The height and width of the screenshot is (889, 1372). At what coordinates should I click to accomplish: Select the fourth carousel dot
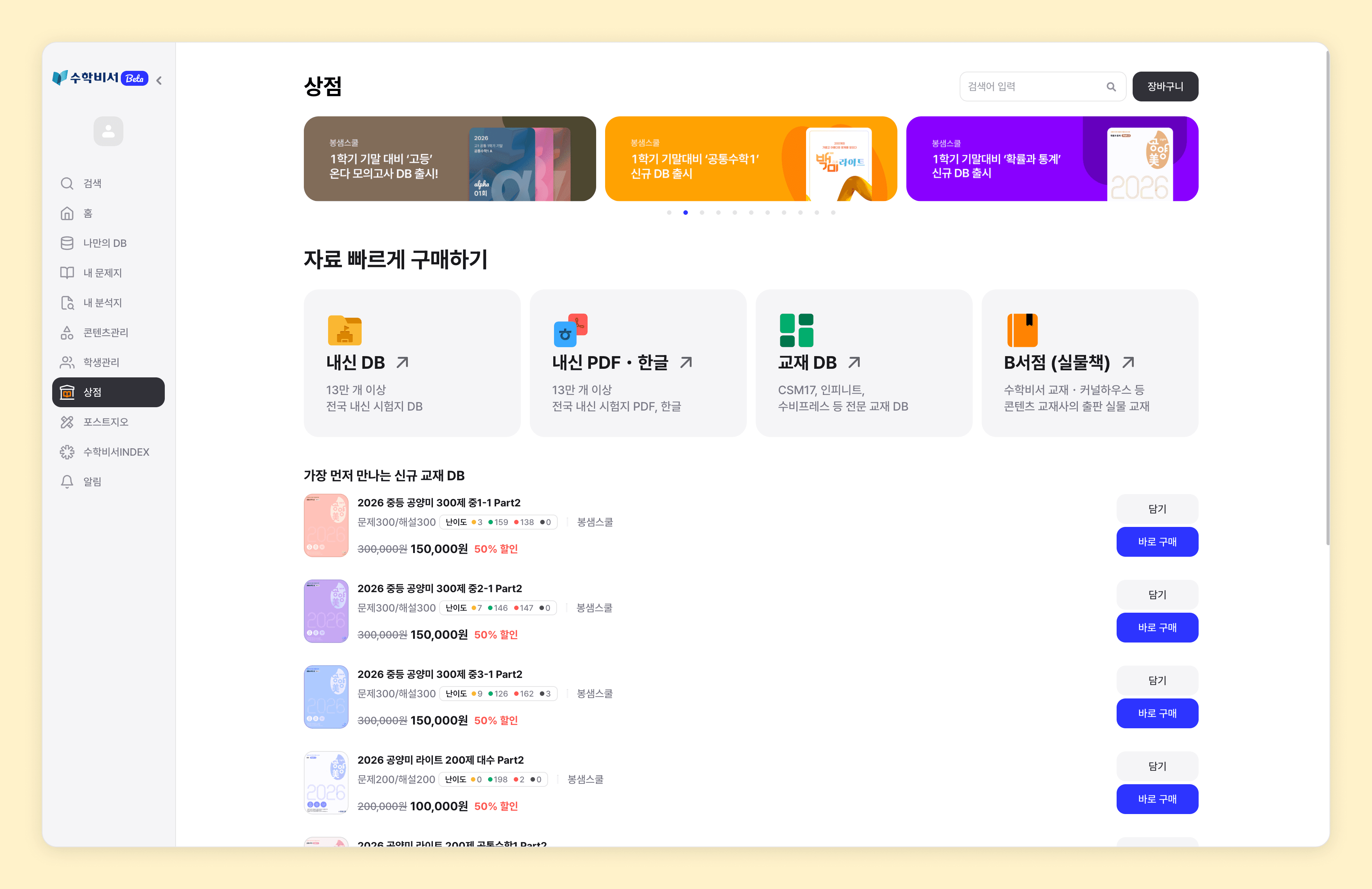point(718,212)
